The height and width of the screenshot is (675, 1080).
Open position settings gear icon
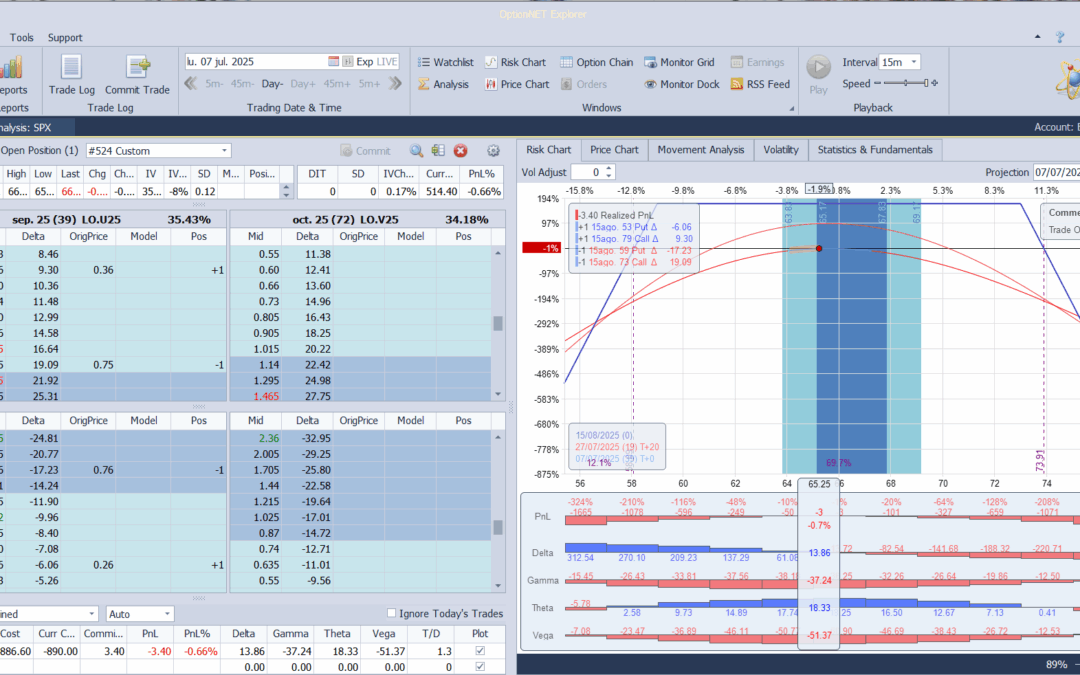coord(493,151)
